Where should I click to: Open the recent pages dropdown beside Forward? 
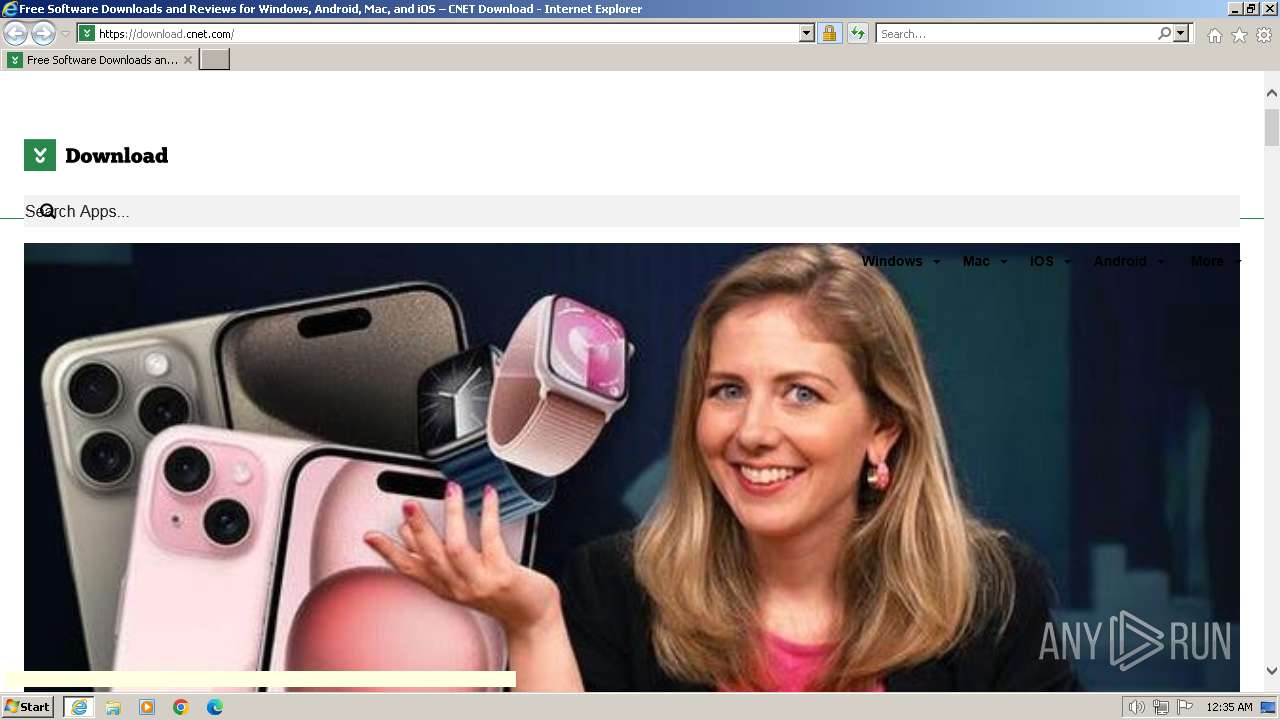click(65, 34)
